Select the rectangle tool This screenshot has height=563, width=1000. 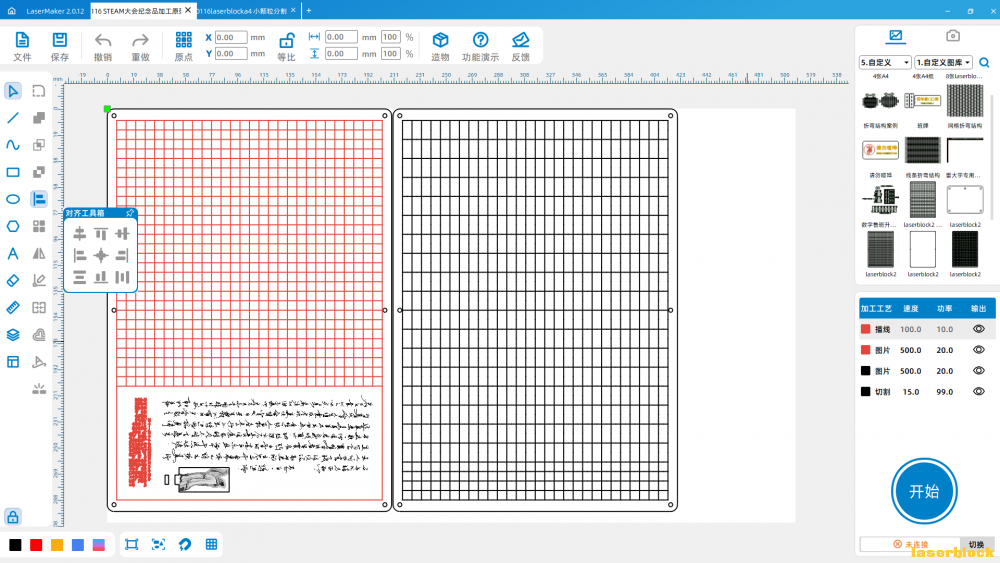coord(13,172)
